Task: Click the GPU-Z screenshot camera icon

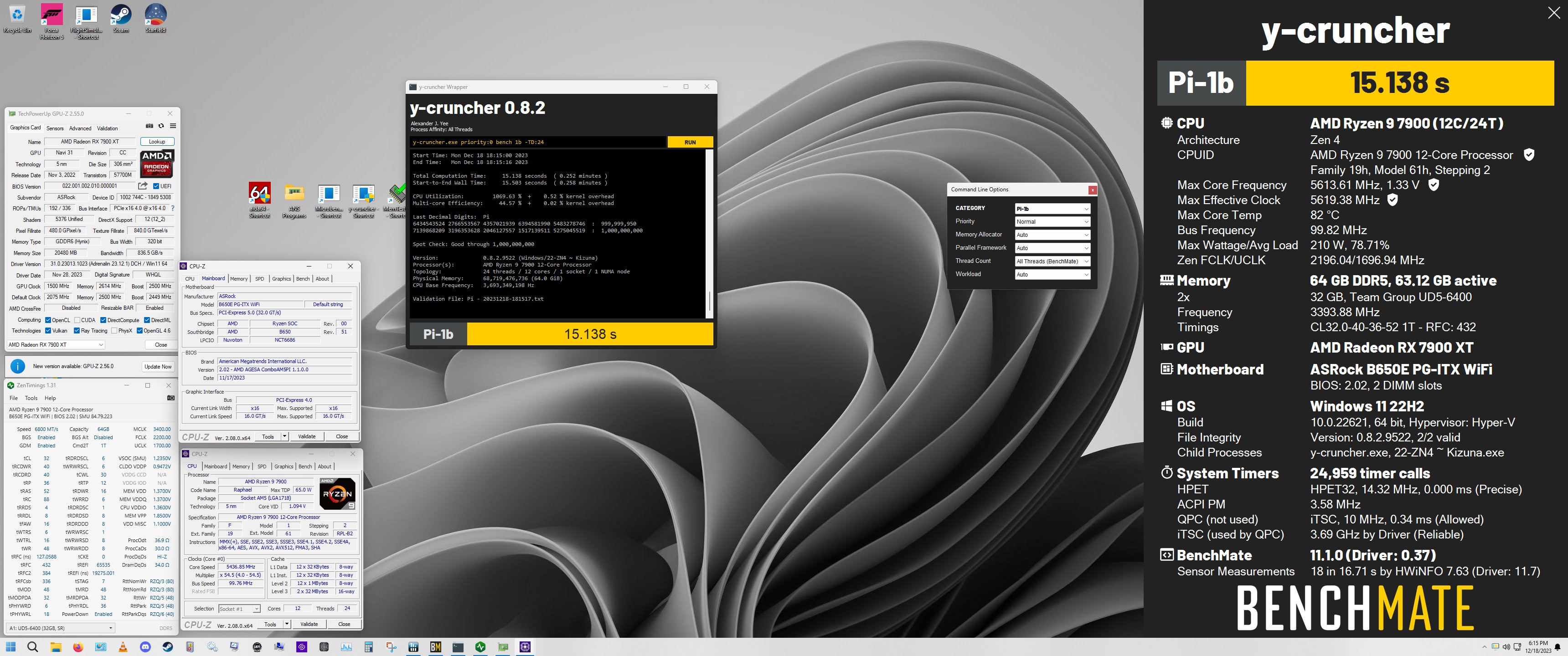Action: (149, 126)
